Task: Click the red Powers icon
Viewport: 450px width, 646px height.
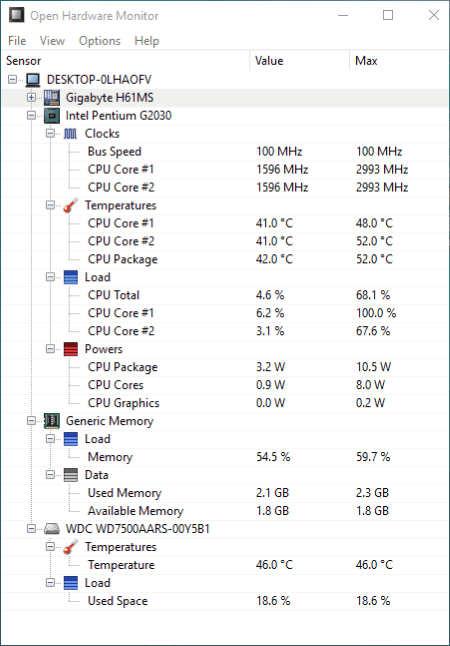Action: click(x=70, y=349)
